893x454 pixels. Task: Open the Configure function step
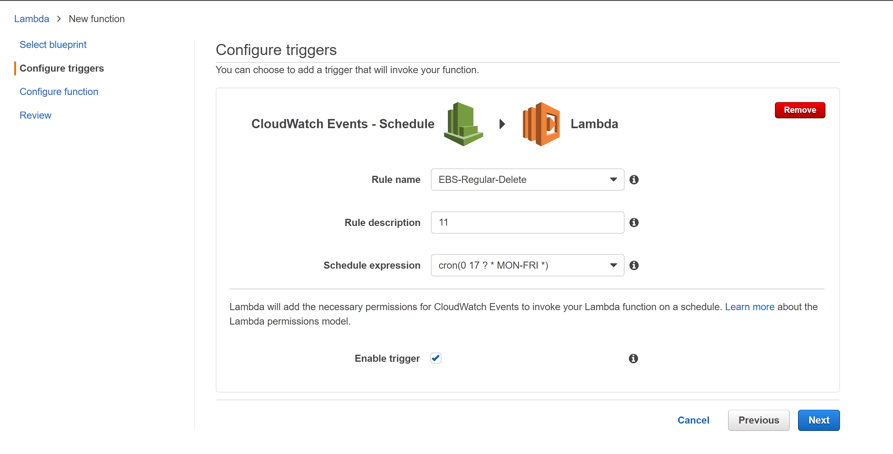click(x=59, y=92)
